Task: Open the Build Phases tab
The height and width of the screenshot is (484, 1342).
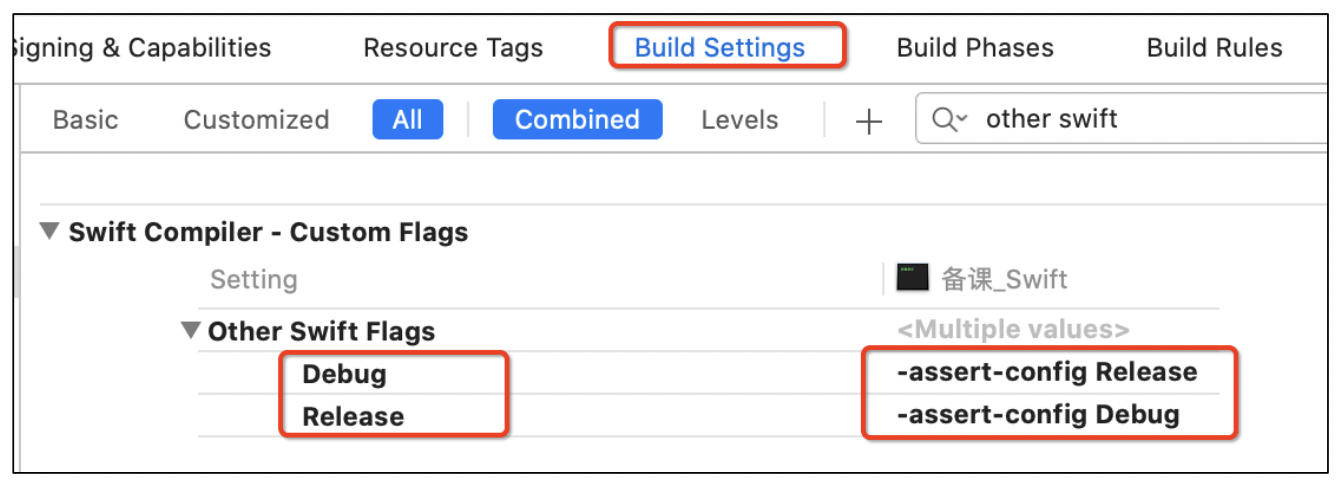Action: (x=975, y=48)
